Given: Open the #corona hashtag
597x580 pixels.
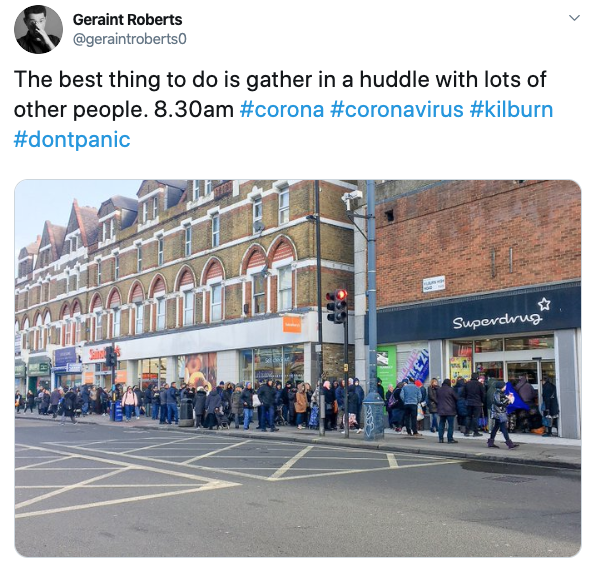Looking at the screenshot, I should click(x=282, y=110).
